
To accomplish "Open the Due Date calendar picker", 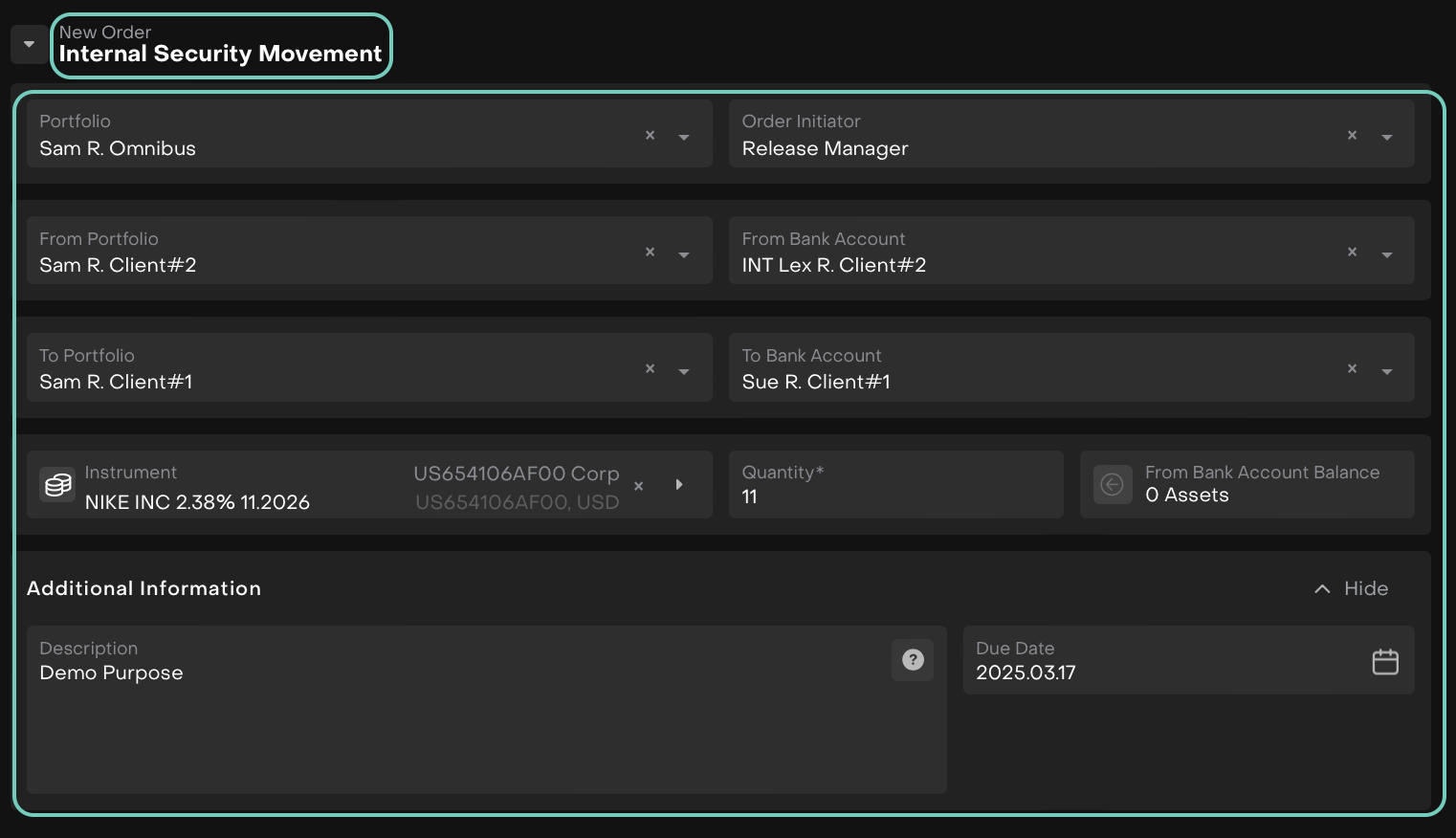I will point(1384,661).
